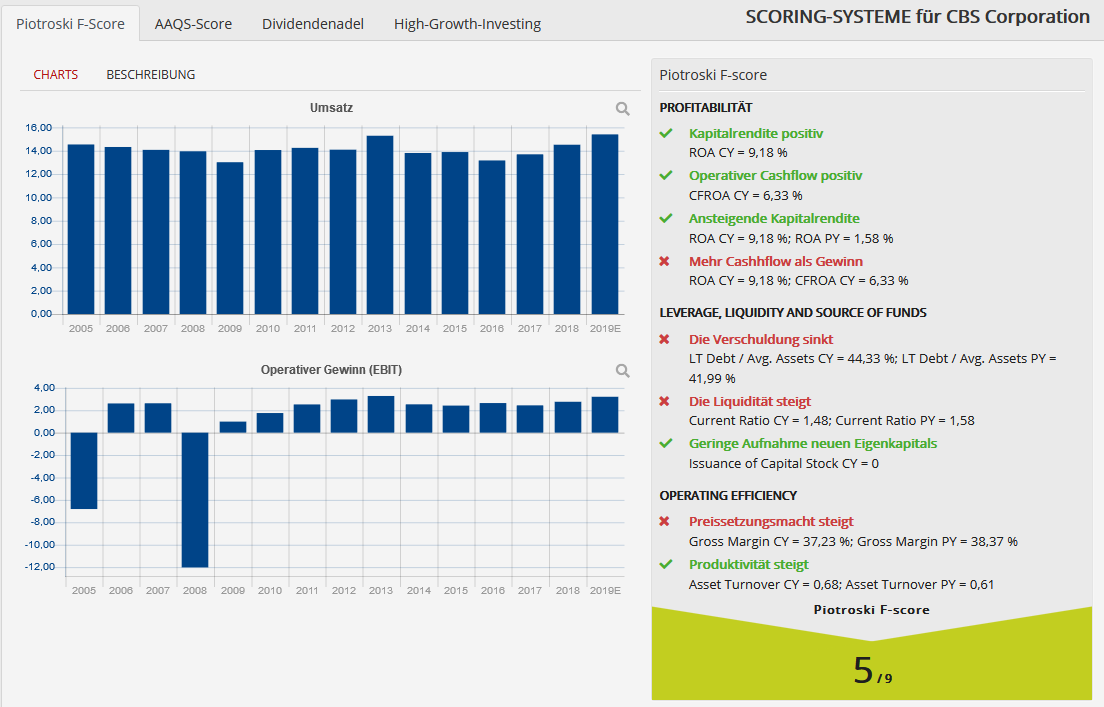Select the CHARTS sub-tab
The image size is (1104, 707).
pos(56,75)
